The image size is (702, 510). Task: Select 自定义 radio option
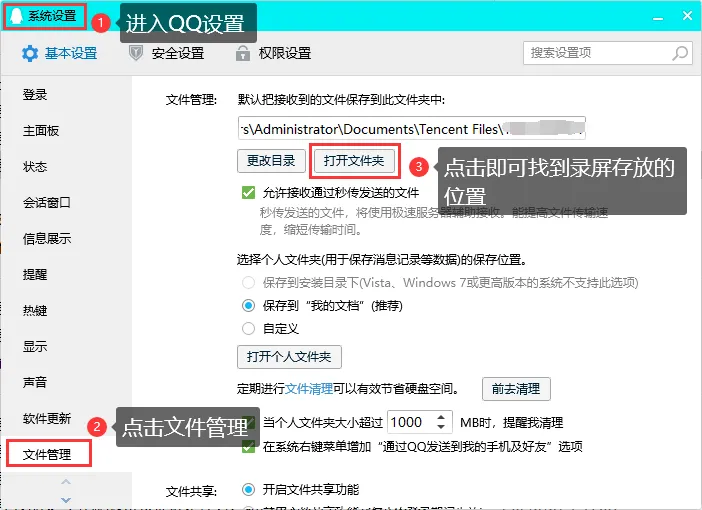tap(248, 329)
